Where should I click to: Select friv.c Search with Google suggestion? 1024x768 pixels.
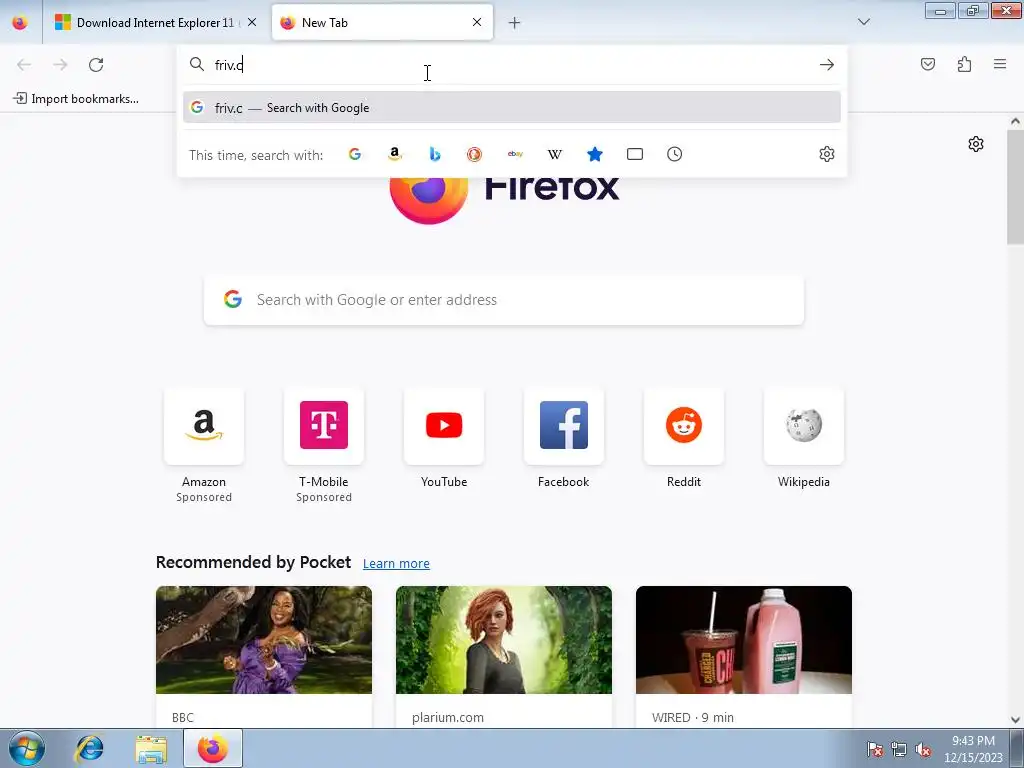pos(511,108)
